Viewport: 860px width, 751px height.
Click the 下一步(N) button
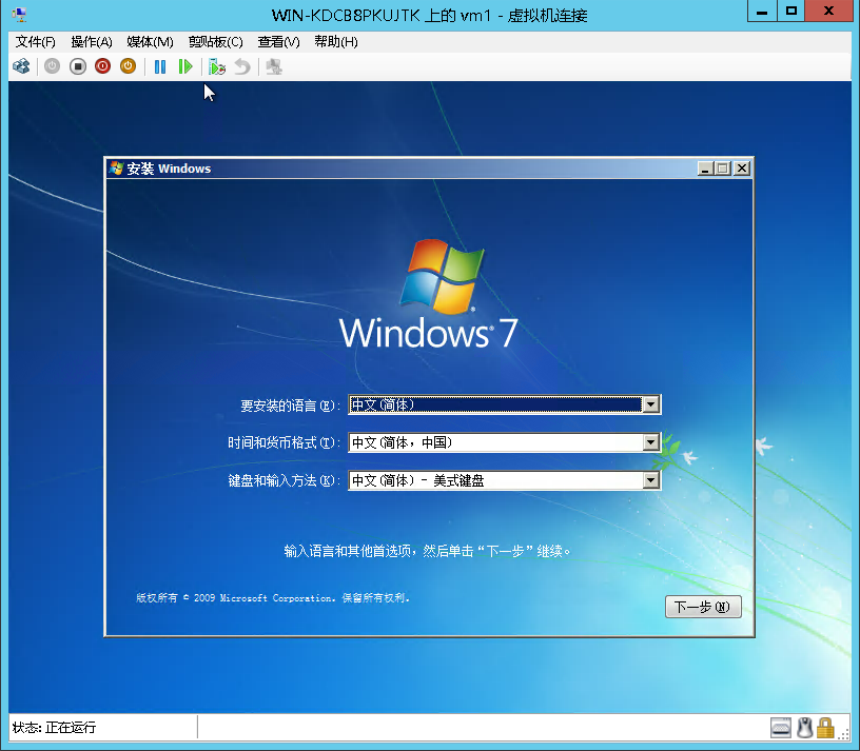703,607
